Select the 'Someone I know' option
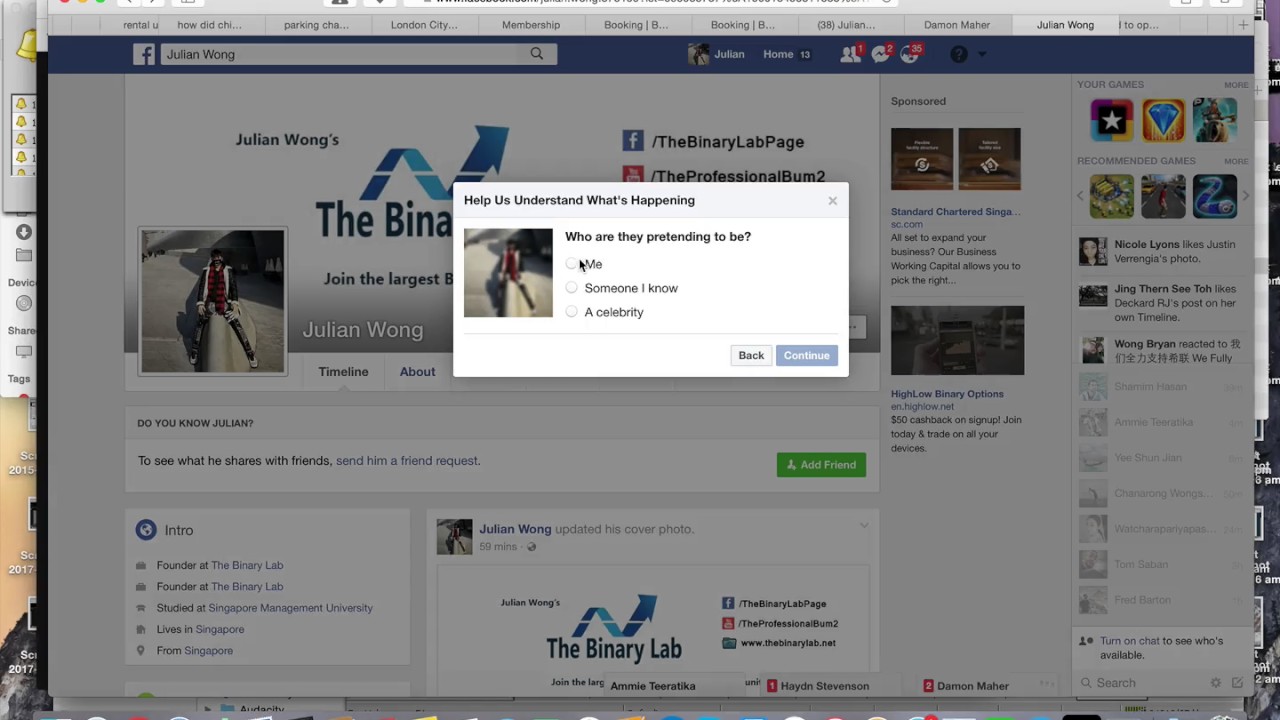The width and height of the screenshot is (1280, 720). coord(571,288)
